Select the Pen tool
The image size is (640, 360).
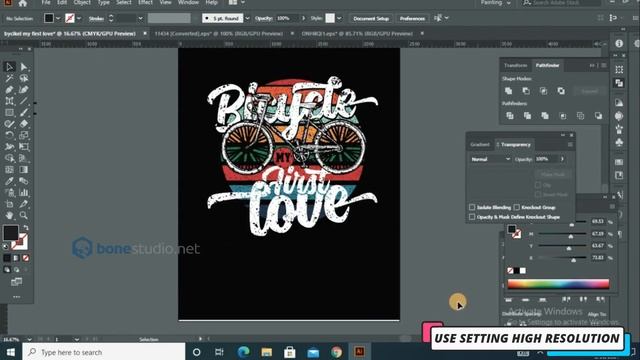(9, 89)
